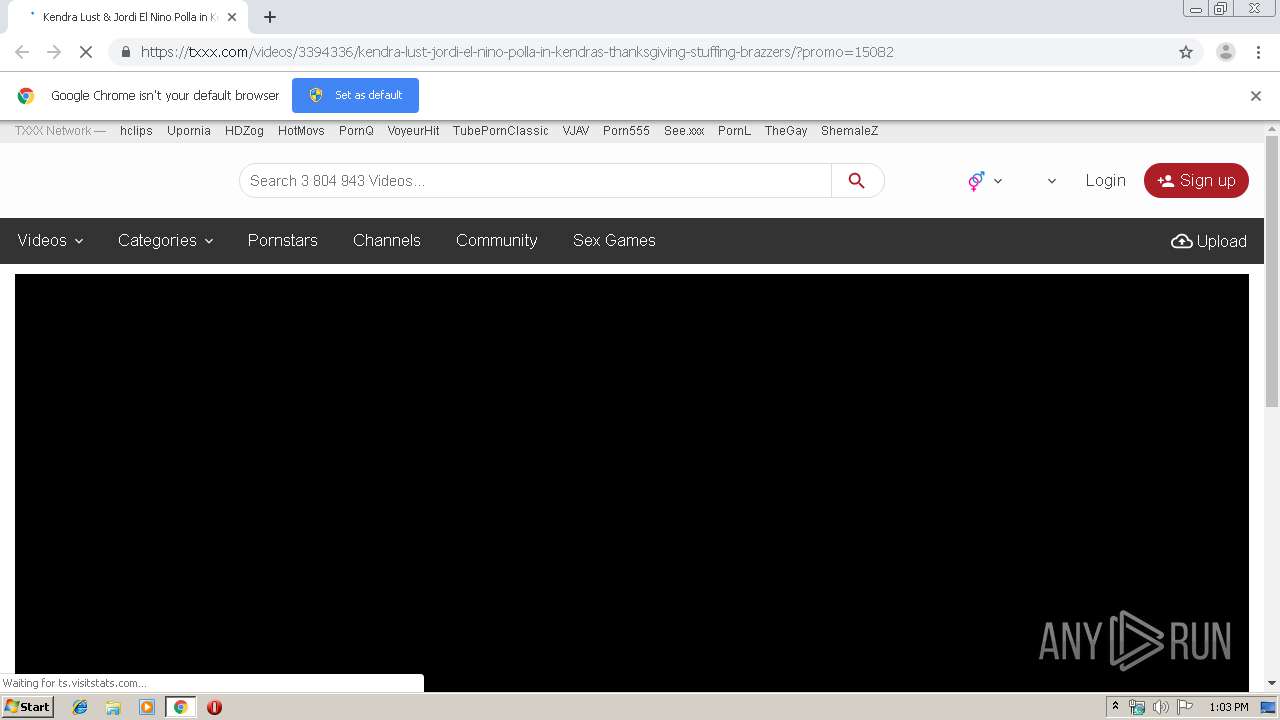This screenshot has height=720, width=1280.
Task: Open the VJAV network link
Action: [576, 131]
